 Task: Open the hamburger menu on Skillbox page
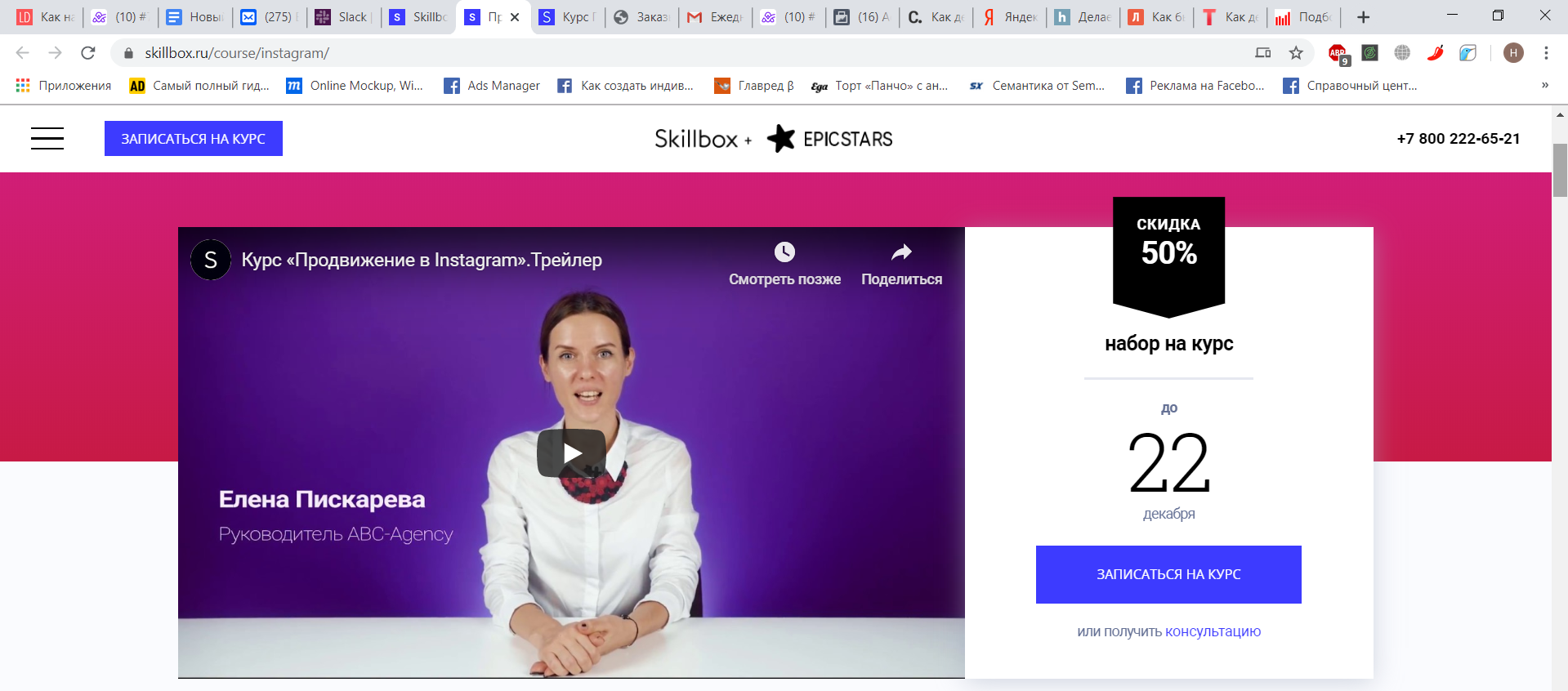click(47, 139)
